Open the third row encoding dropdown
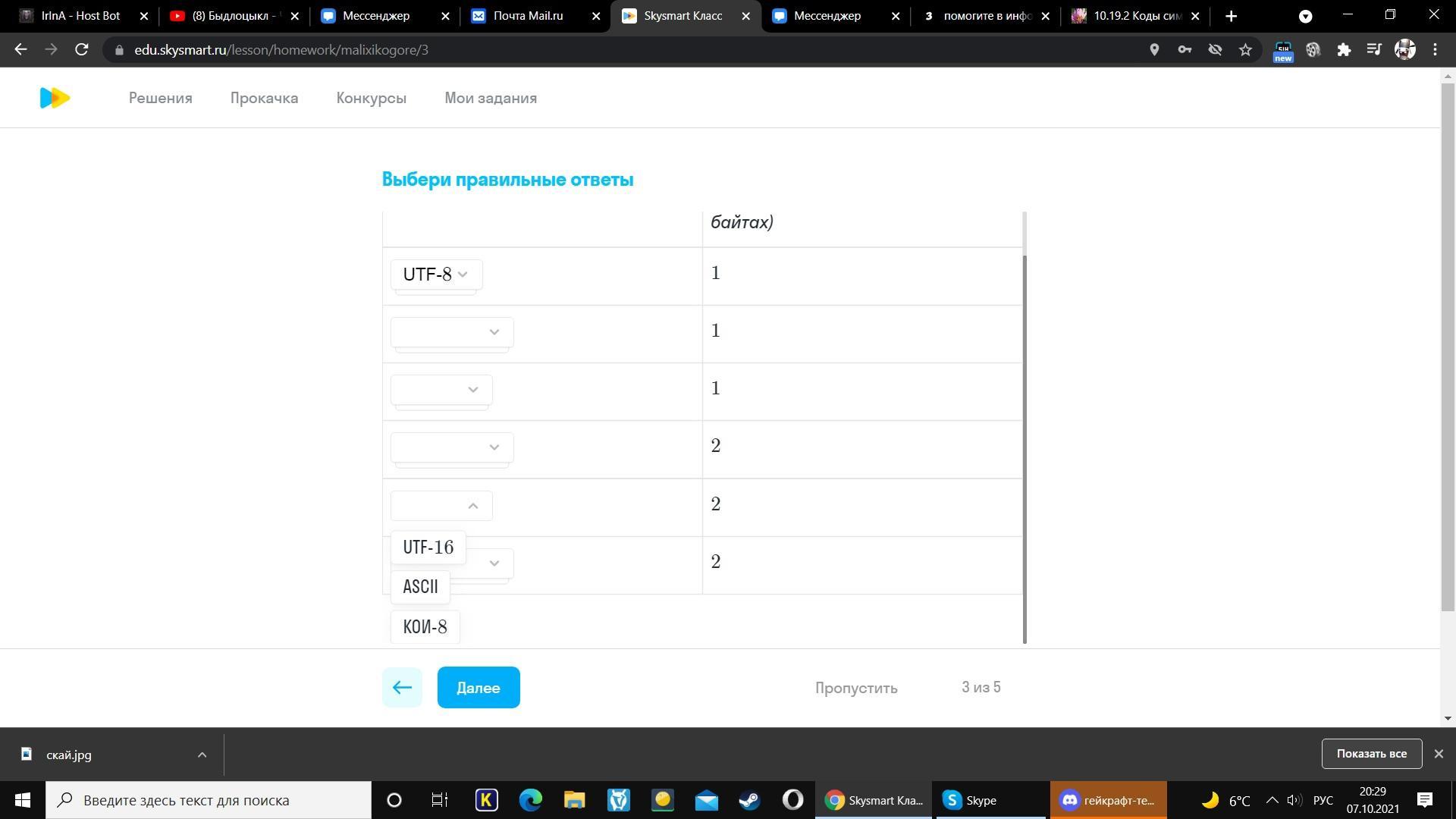The height and width of the screenshot is (819, 1456). tap(441, 390)
